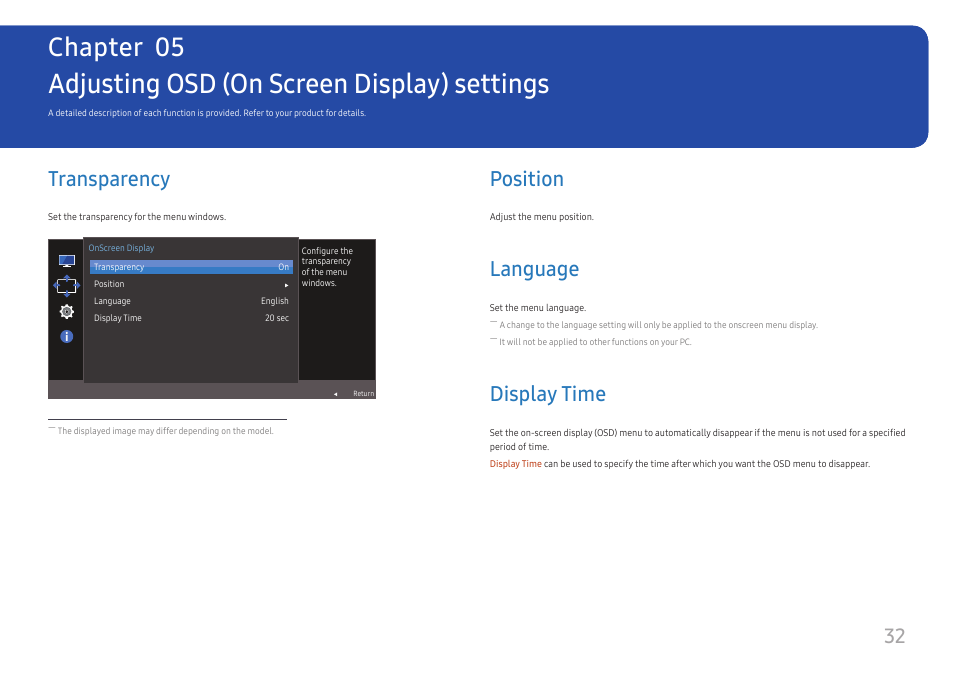
Task: Click 'Adjusting OSD (On Screen Display) settings' heading
Action: point(299,85)
